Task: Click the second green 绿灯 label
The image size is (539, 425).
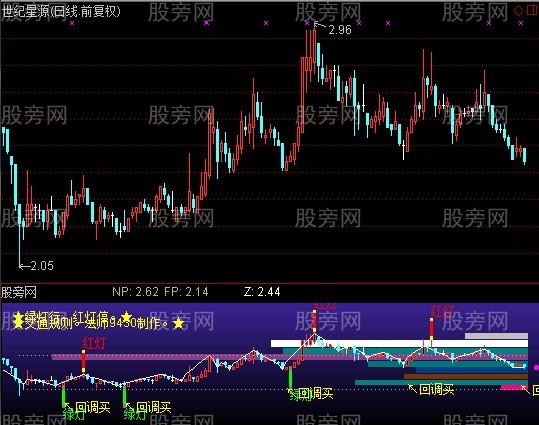Action: pyautogui.click(x=135, y=415)
